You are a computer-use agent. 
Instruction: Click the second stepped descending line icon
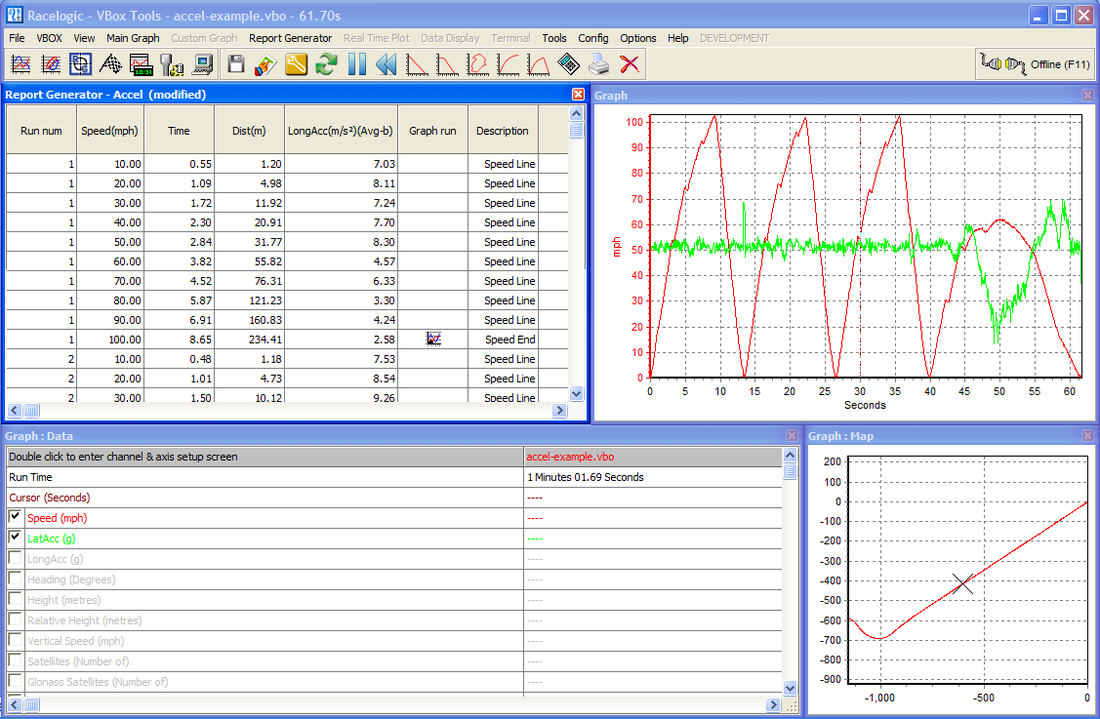(448, 65)
